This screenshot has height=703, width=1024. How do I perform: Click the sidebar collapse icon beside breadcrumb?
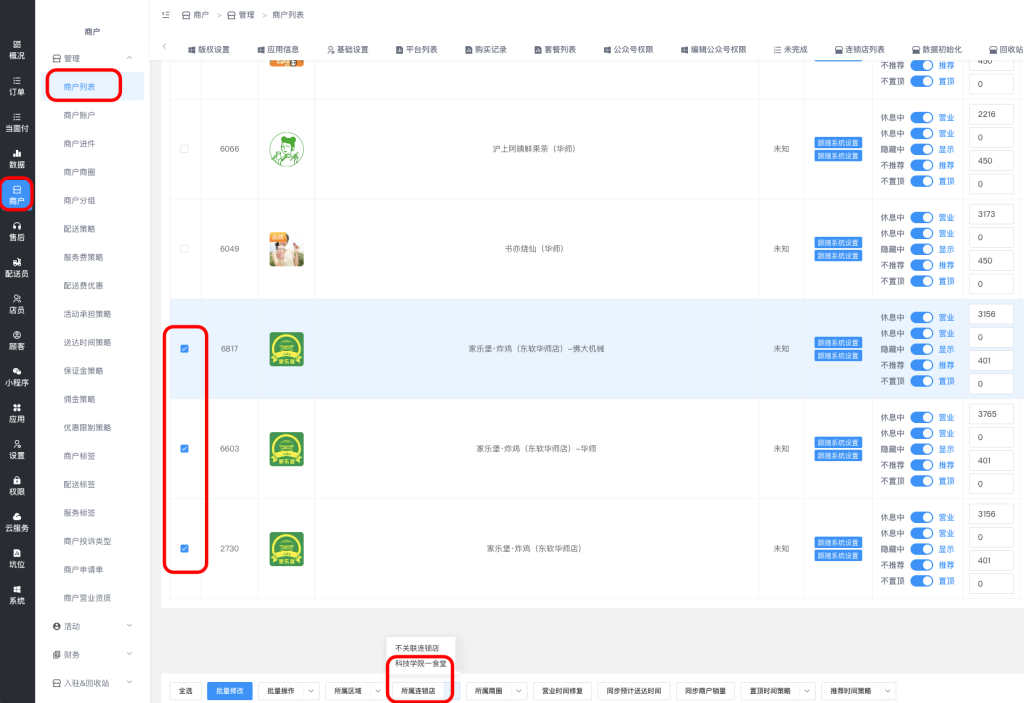click(165, 15)
